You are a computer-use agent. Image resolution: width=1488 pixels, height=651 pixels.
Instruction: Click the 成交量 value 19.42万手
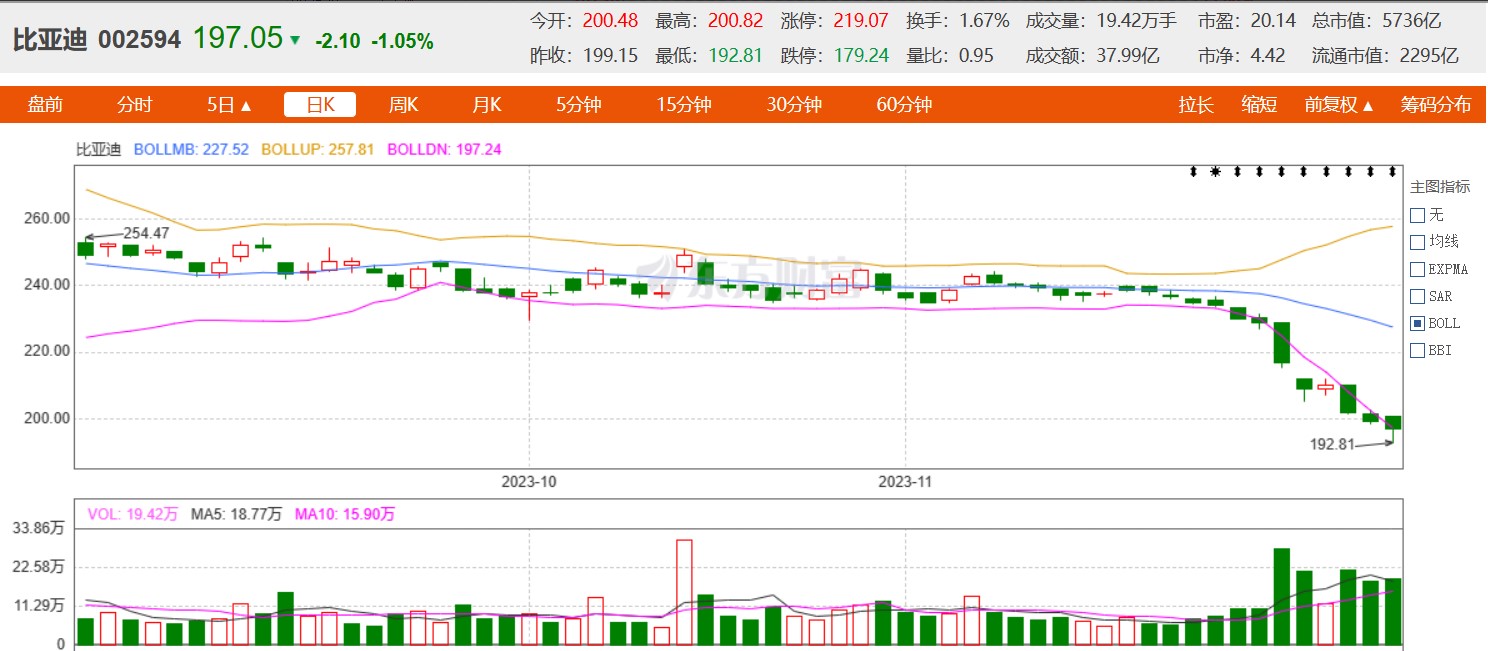pos(1135,20)
